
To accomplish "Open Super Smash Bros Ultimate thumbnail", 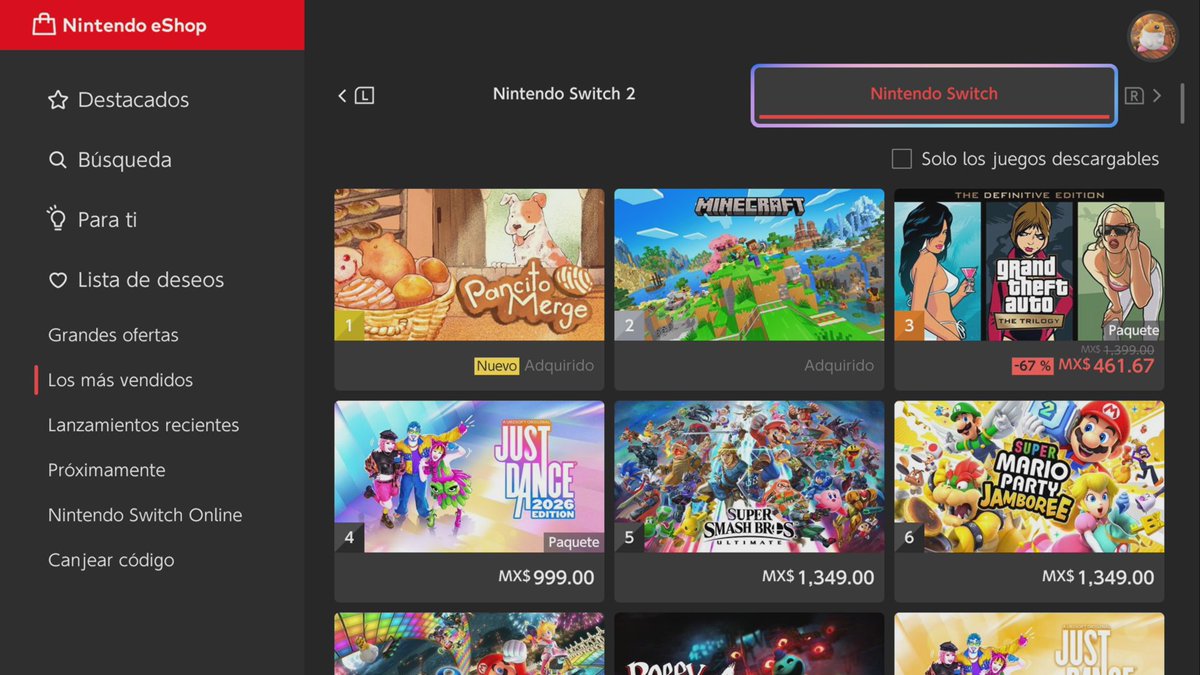I will click(749, 477).
